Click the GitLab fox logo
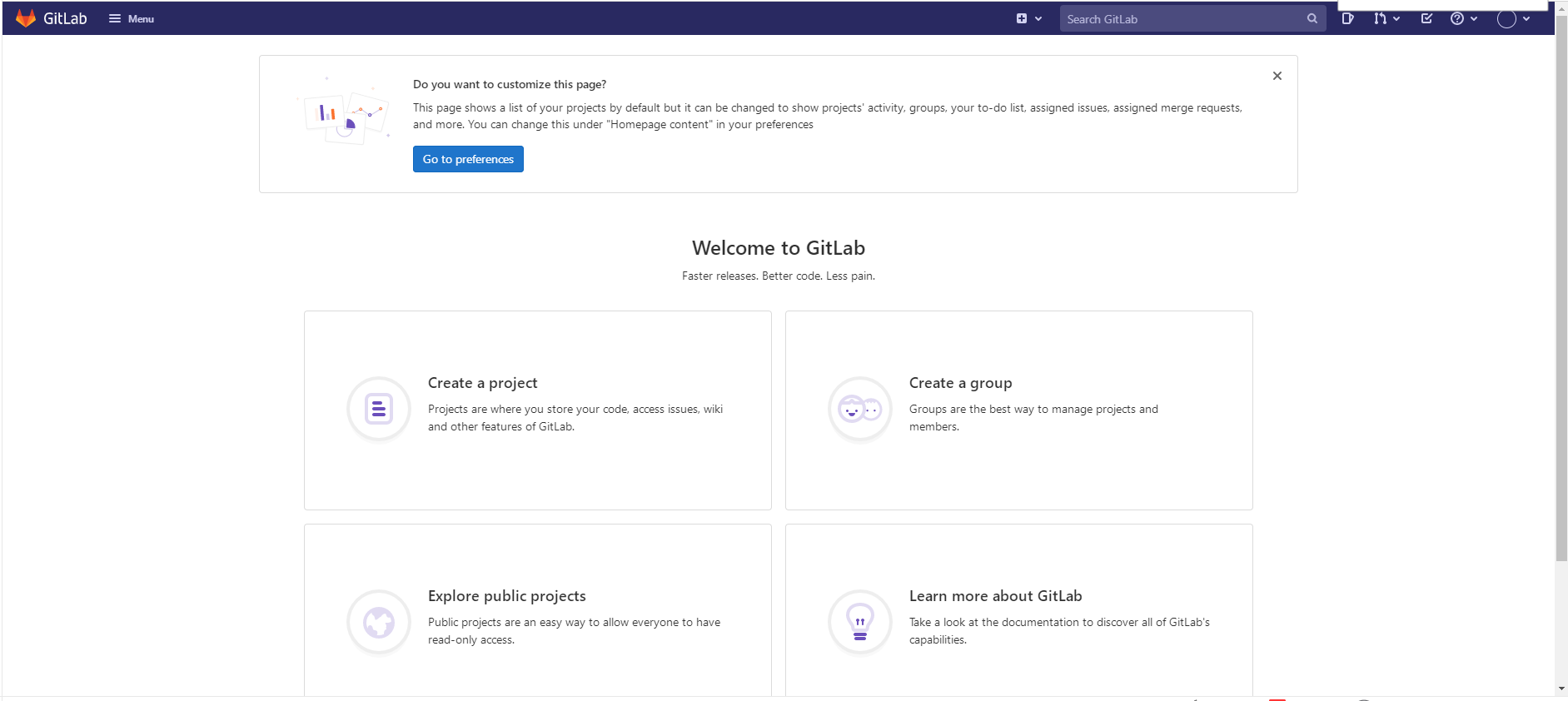 pyautogui.click(x=26, y=18)
